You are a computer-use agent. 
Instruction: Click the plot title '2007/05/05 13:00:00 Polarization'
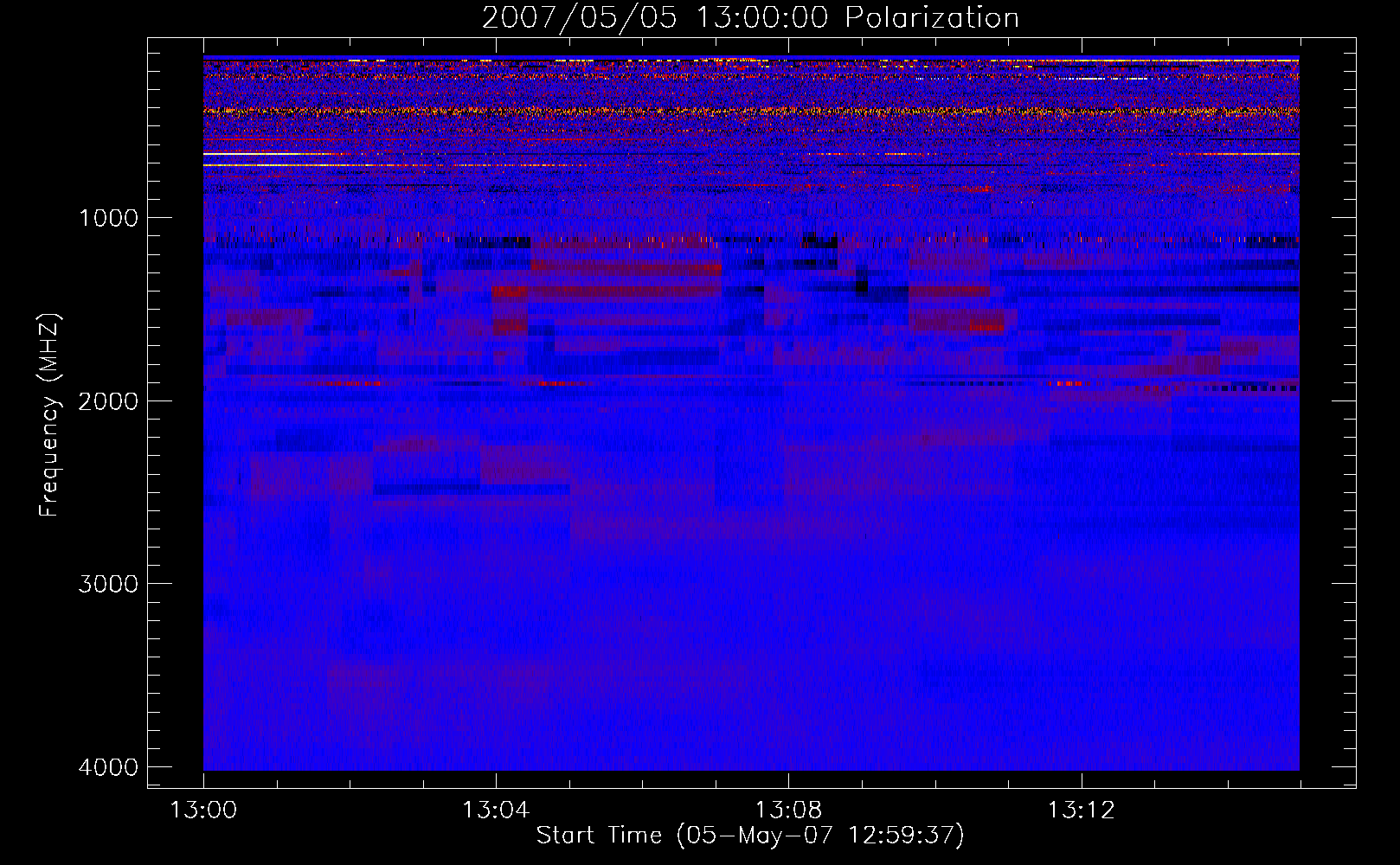[750, 17]
